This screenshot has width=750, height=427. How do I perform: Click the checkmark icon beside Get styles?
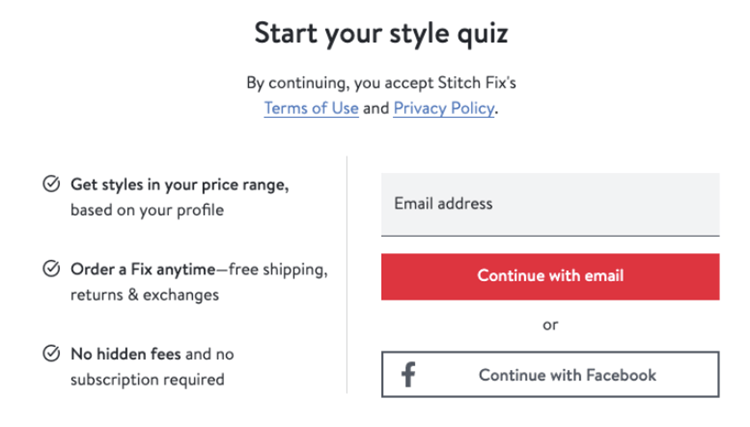click(51, 184)
